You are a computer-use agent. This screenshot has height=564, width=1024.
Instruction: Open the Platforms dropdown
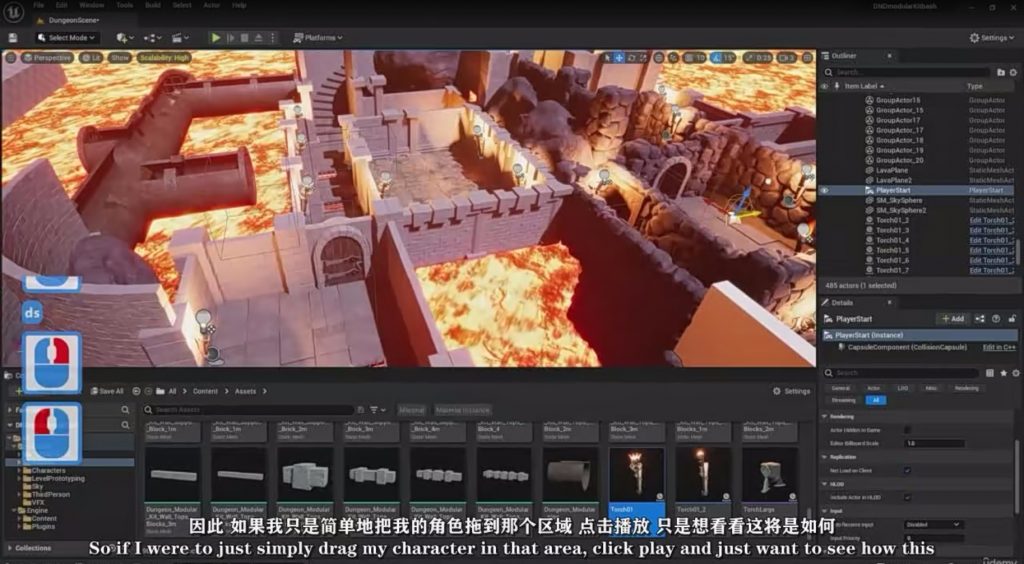pyautogui.click(x=318, y=38)
